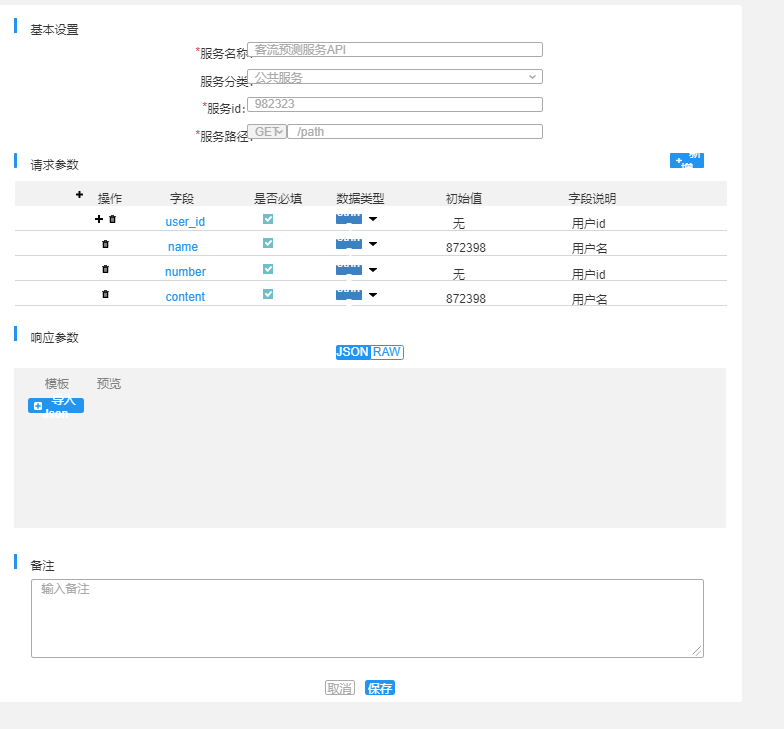This screenshot has width=784, height=729.
Task: Click the Cancel button
Action: (340, 688)
